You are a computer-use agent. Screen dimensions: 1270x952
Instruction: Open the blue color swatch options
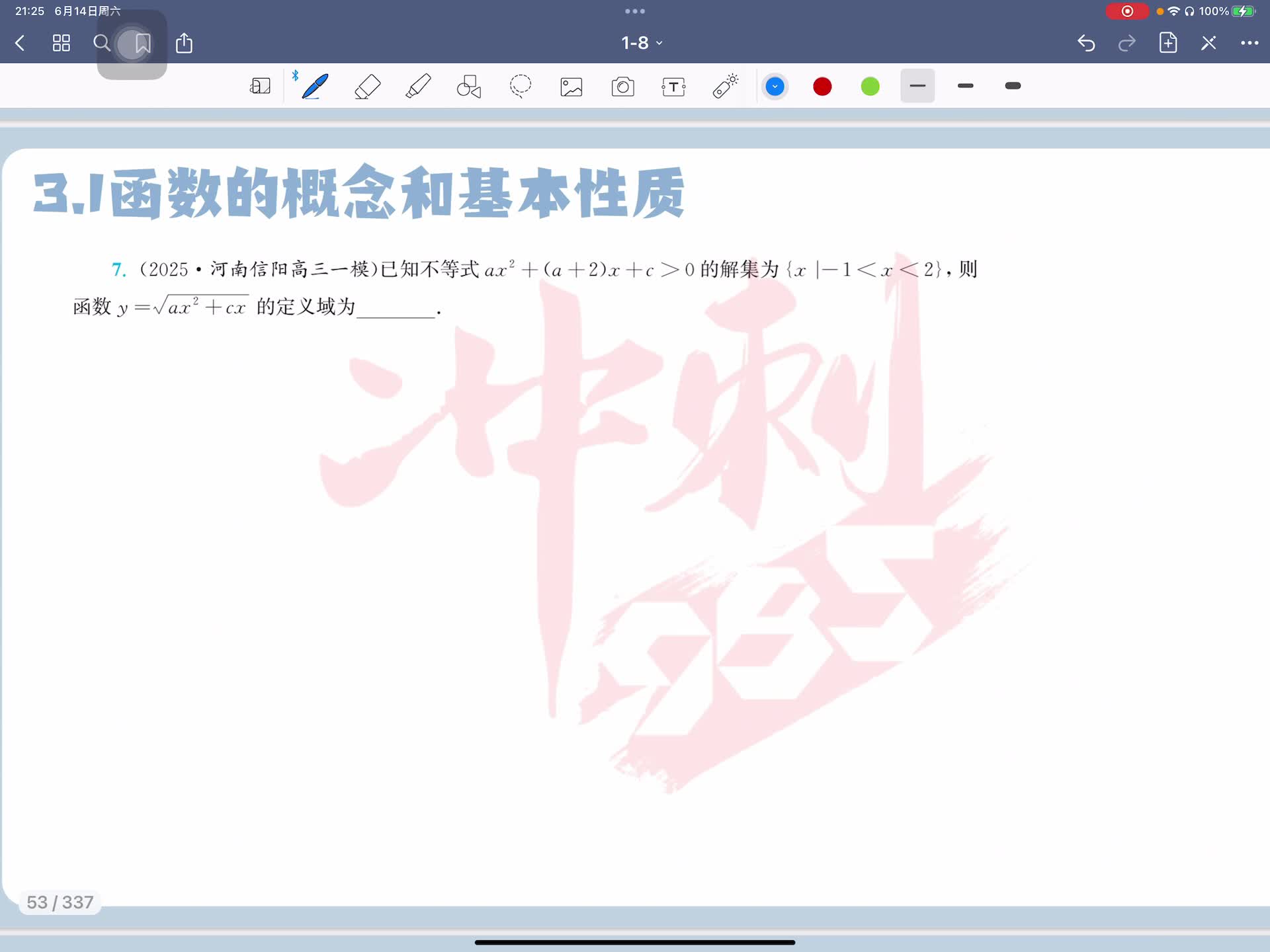tap(775, 87)
